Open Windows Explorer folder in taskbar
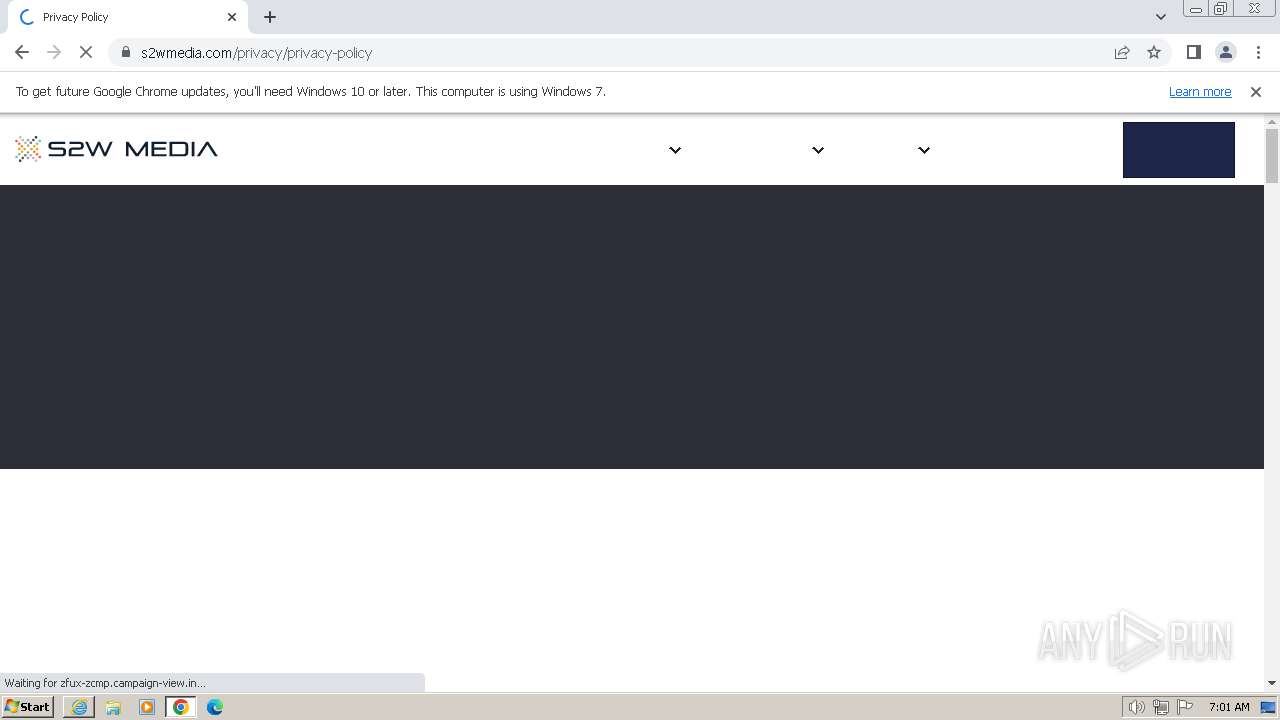This screenshot has width=1280, height=720. coord(113,707)
